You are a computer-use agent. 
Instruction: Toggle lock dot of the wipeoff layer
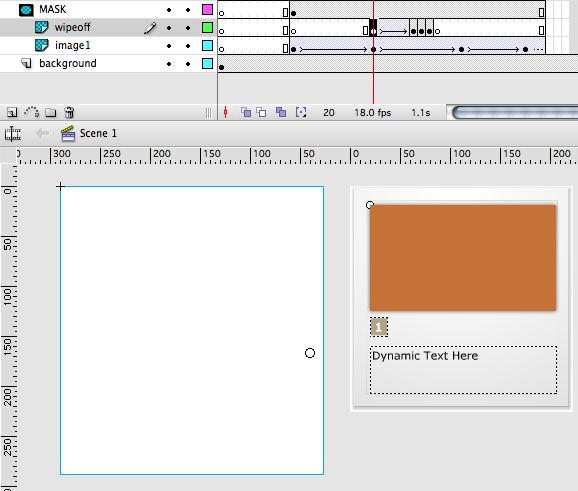(x=188, y=28)
